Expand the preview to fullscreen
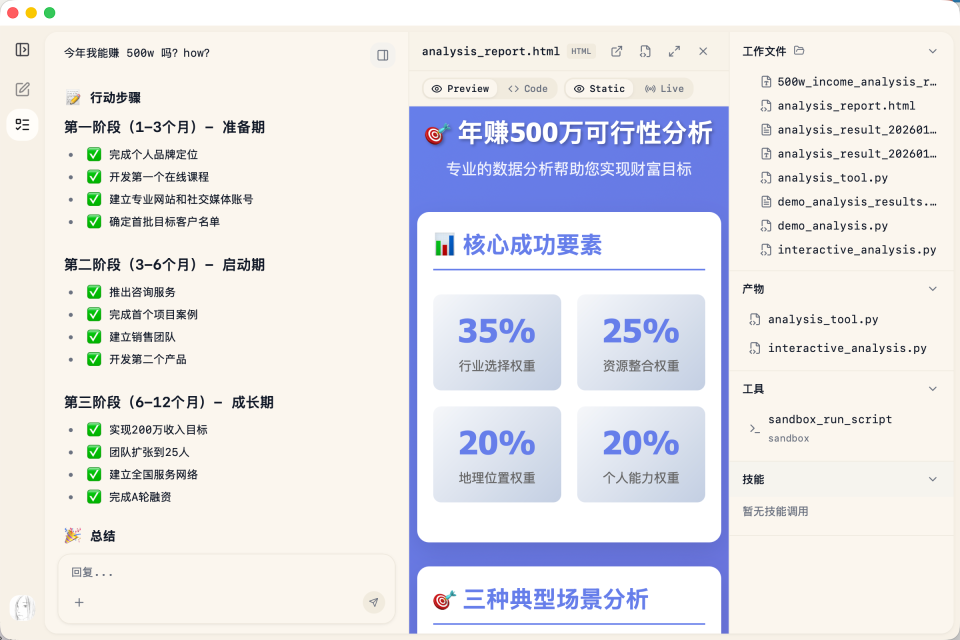The width and height of the screenshot is (960, 640). tap(674, 51)
